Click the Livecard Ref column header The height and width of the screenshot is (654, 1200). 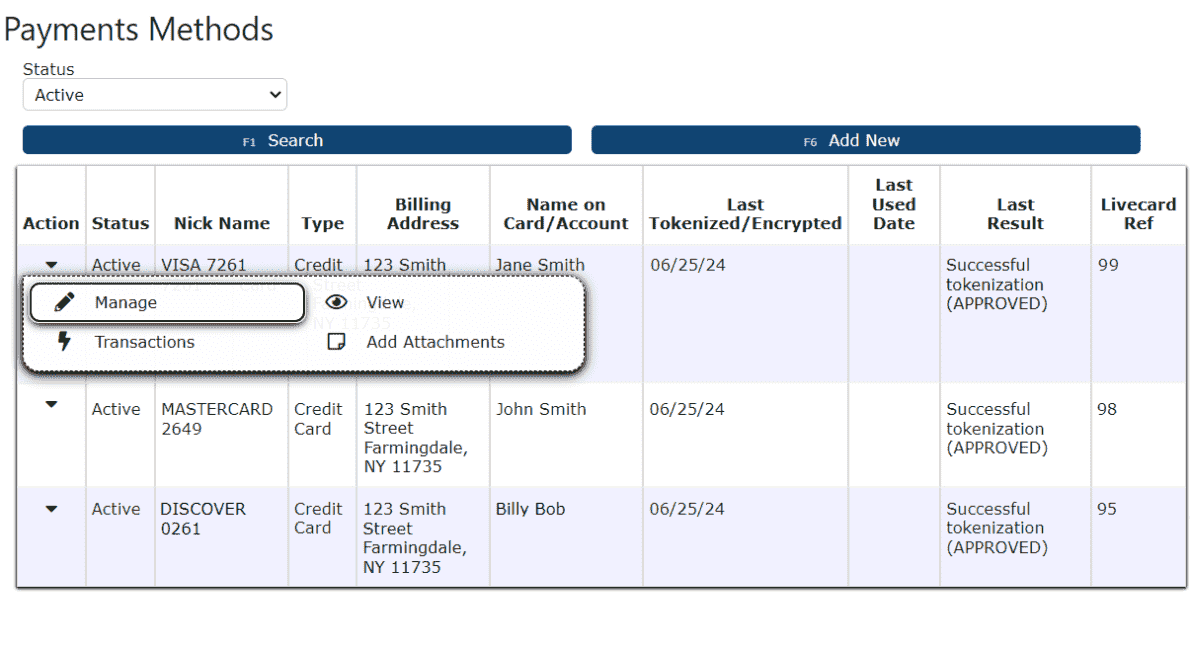pyautogui.click(x=1138, y=214)
